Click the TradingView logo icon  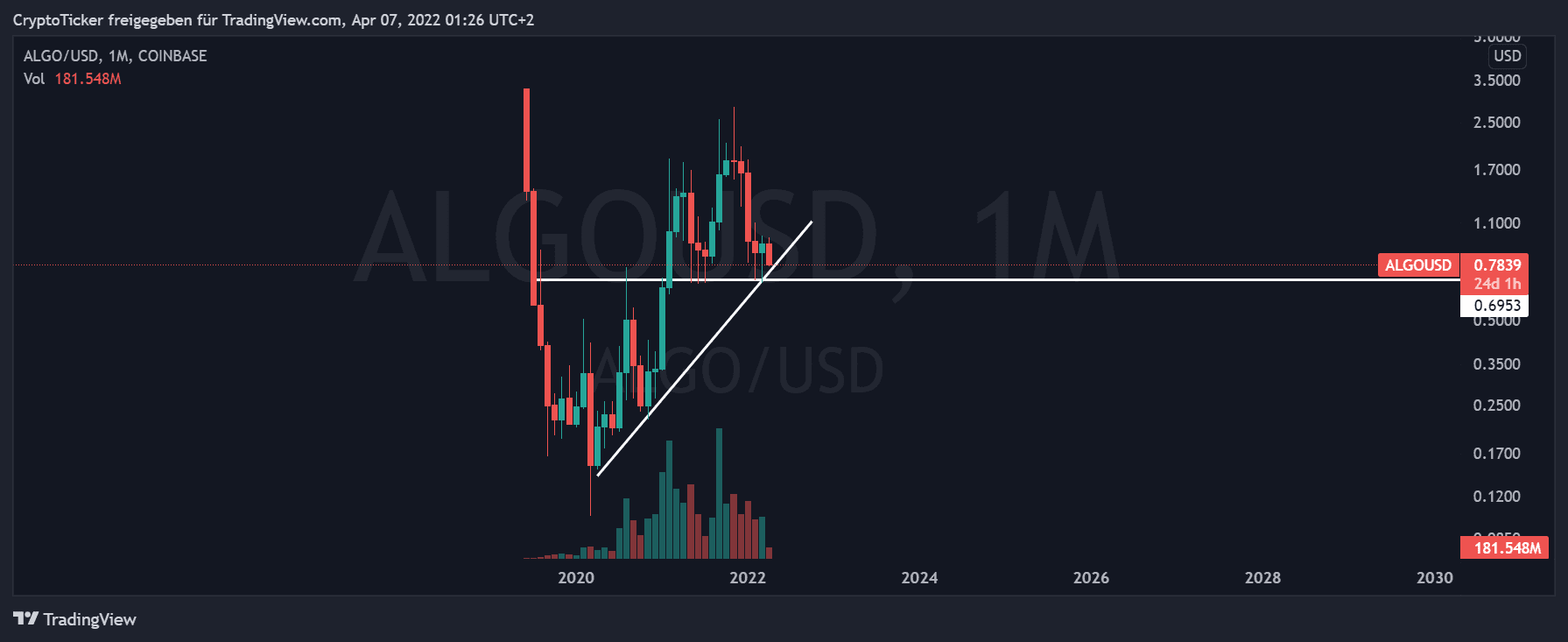pyautogui.click(x=26, y=619)
